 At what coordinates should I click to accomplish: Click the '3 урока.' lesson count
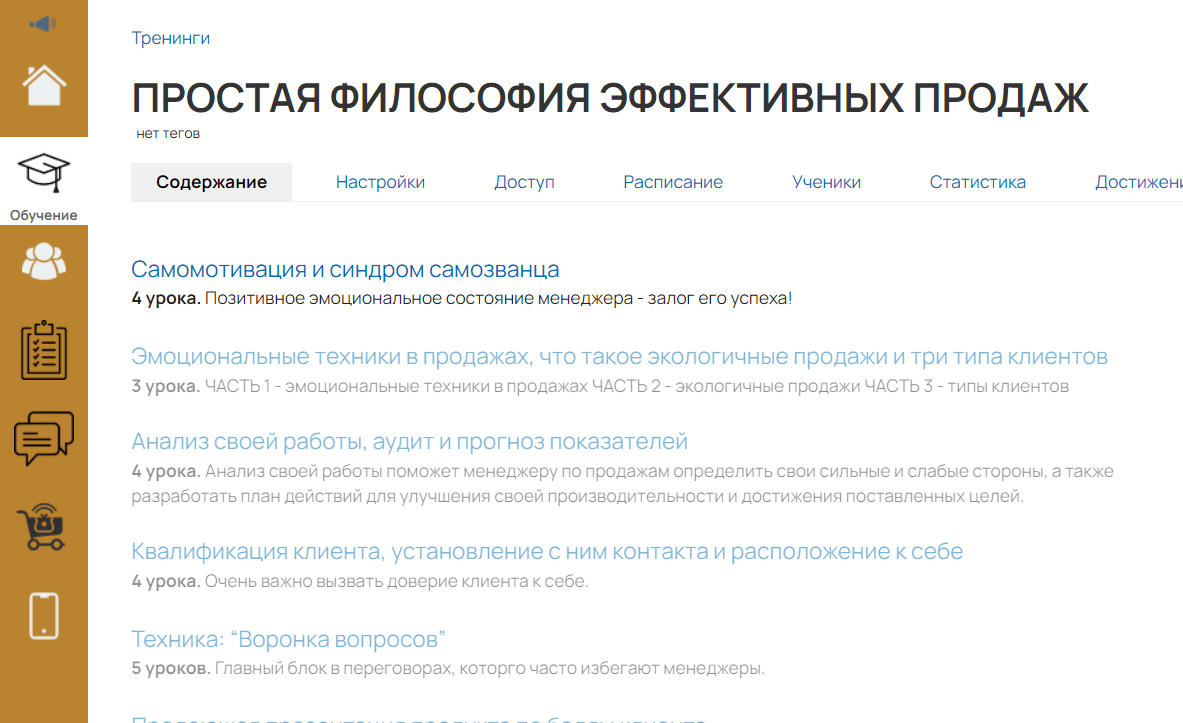166,386
